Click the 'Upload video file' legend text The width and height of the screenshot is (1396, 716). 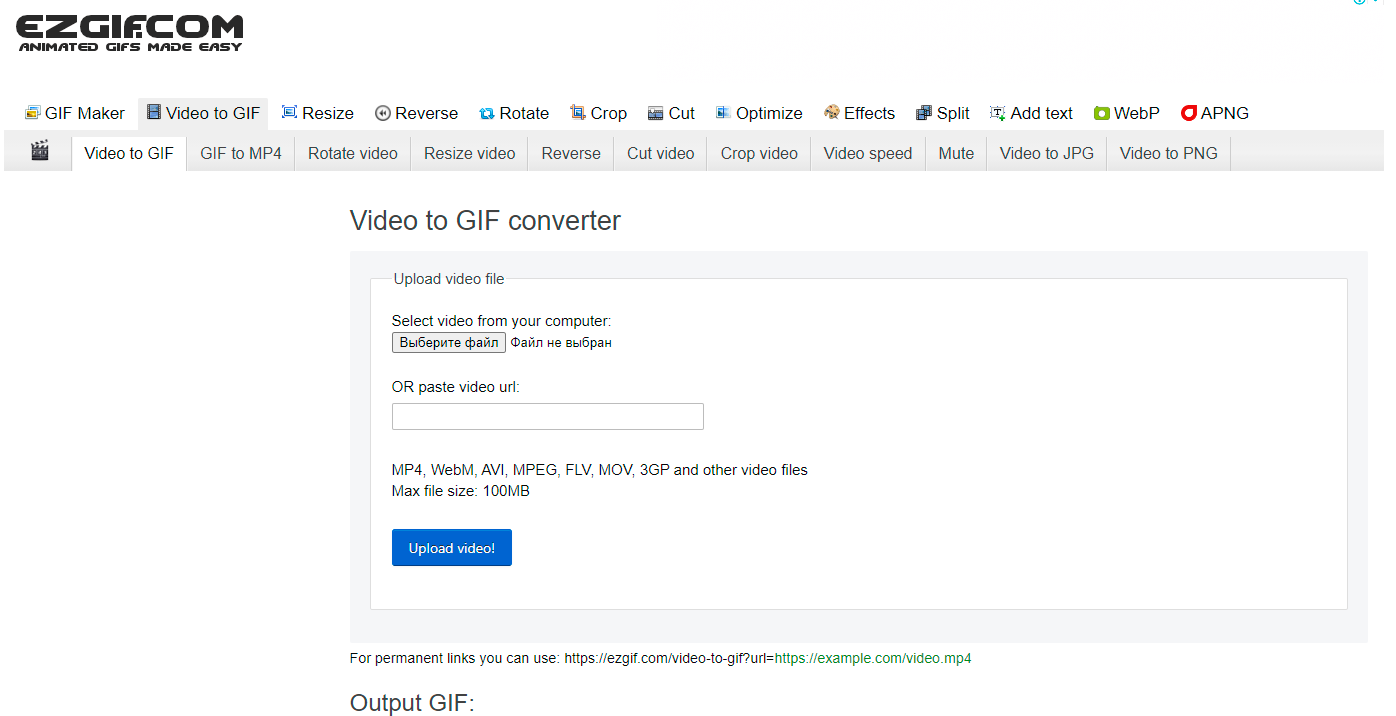(x=449, y=279)
